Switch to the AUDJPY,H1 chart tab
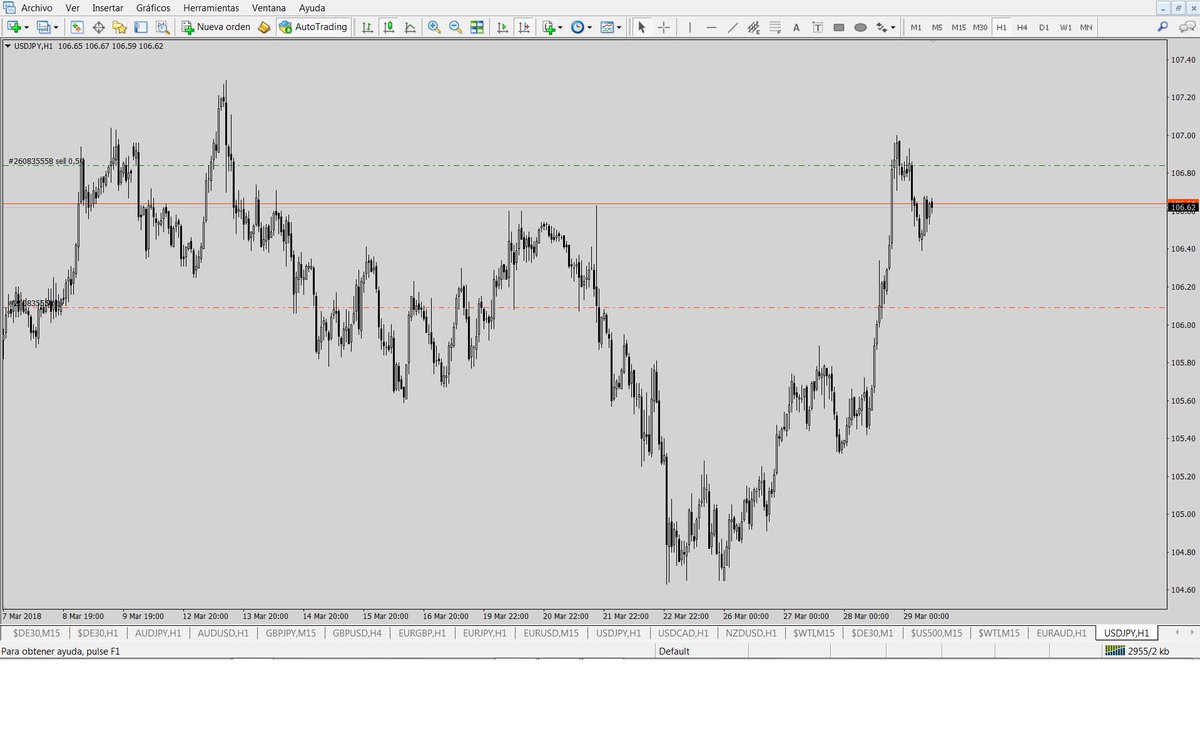Screen dimensions: 1200x746 click(x=157, y=633)
